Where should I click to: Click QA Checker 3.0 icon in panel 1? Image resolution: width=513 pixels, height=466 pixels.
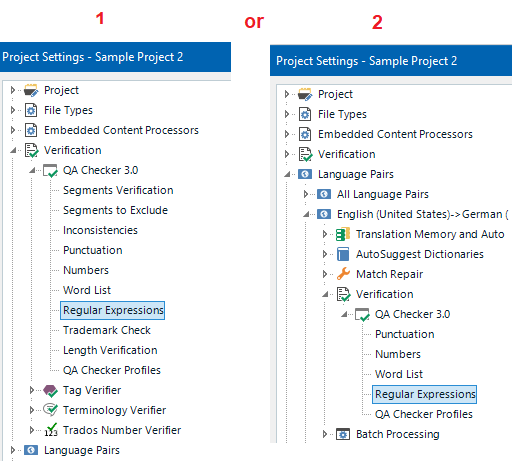coord(50,170)
